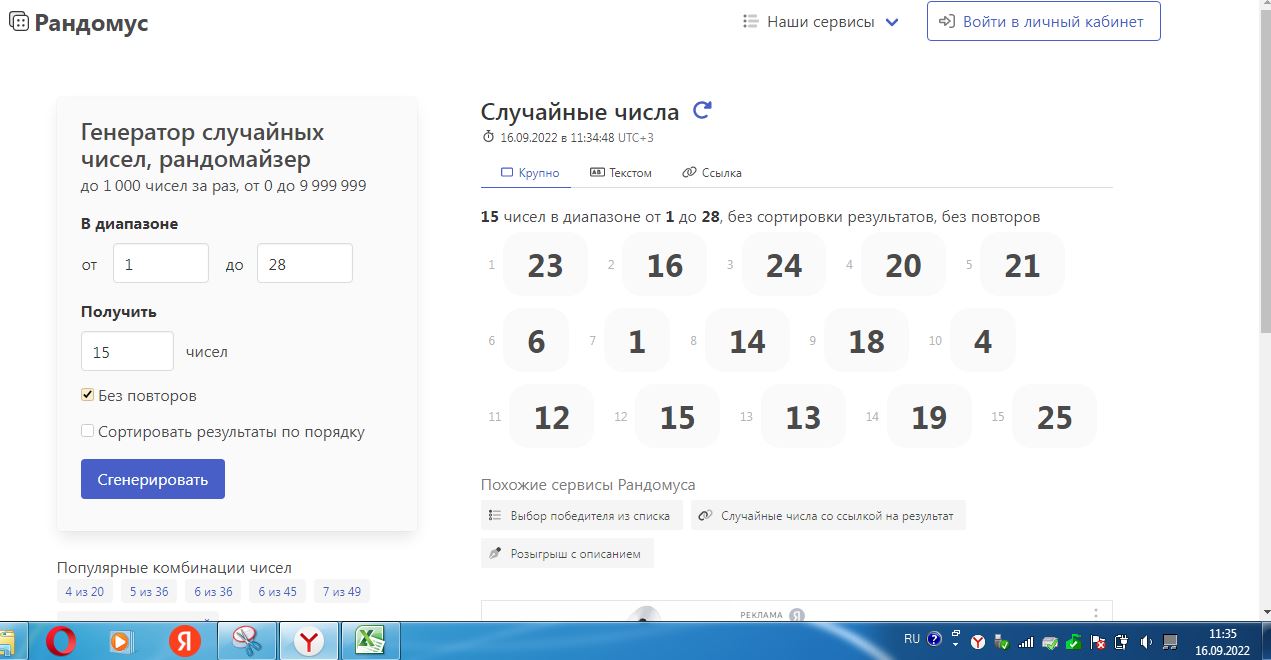1271x660 pixels.
Task: Open Excel from the taskbar
Action: tap(371, 641)
